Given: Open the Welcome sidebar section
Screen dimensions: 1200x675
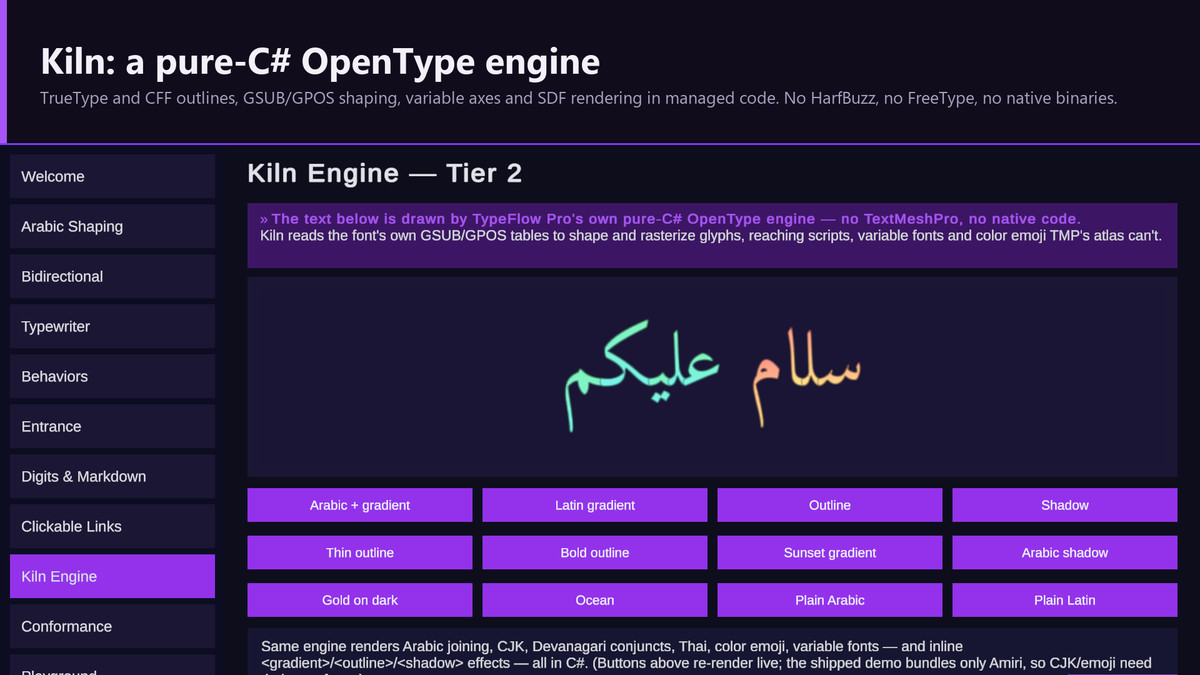Looking at the screenshot, I should coord(112,176).
